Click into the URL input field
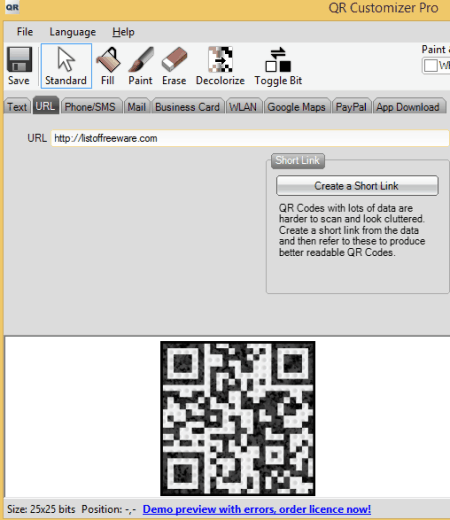Screen dimensions: 450x520 [250, 138]
